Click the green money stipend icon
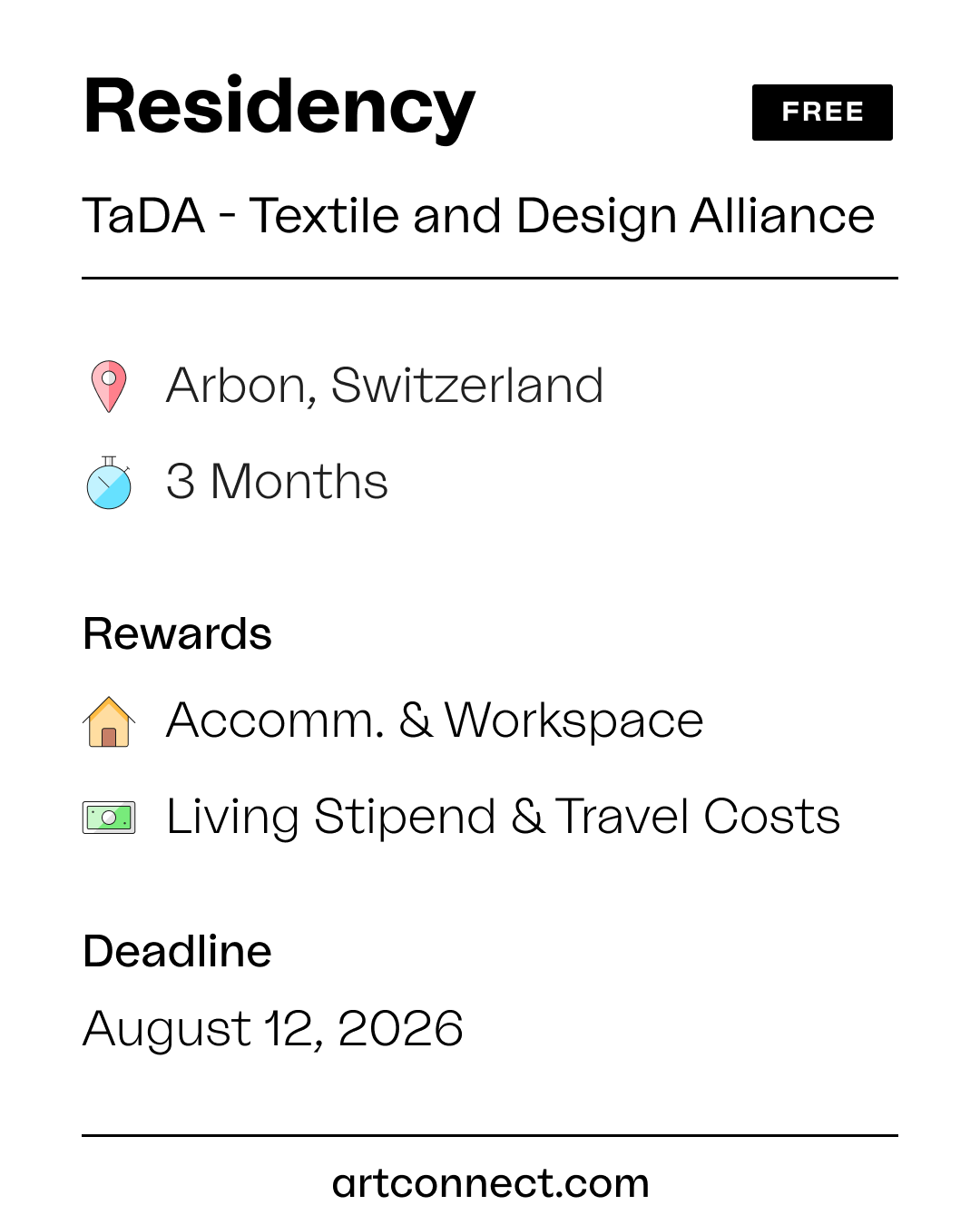 click(109, 818)
